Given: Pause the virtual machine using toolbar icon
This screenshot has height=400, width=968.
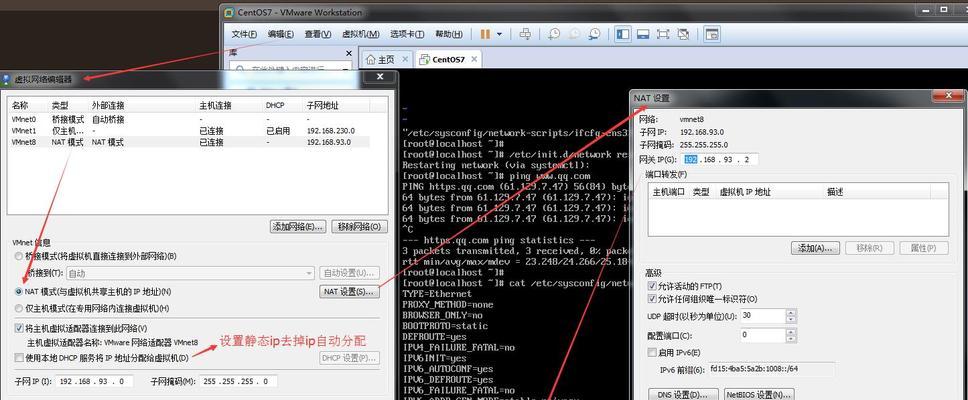Looking at the screenshot, I should [x=485, y=34].
